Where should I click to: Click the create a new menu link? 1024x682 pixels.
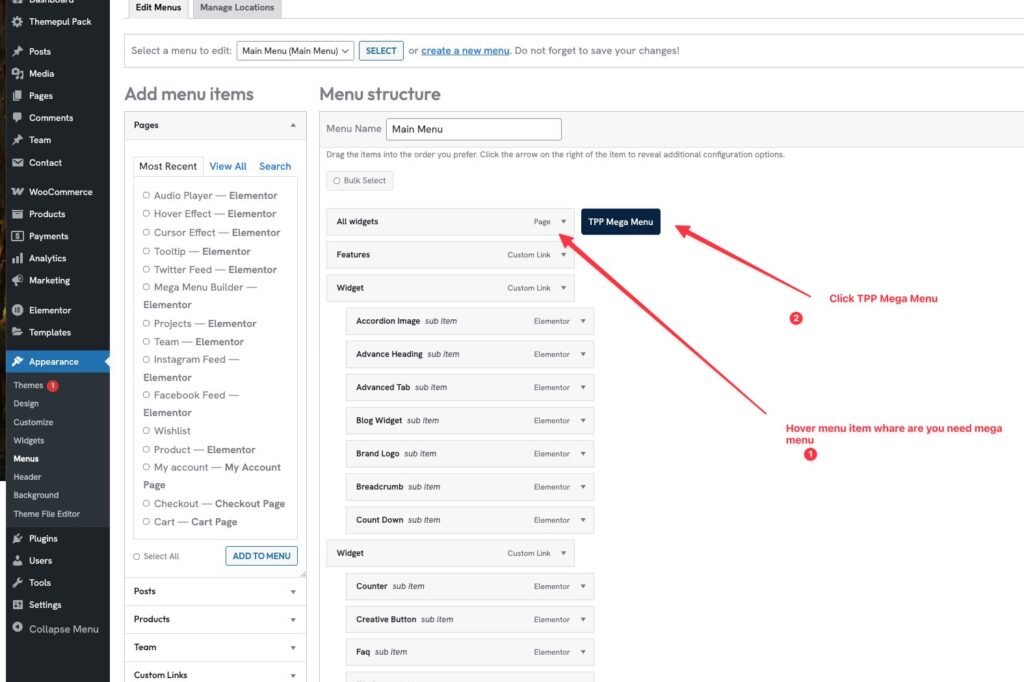pyautogui.click(x=465, y=50)
